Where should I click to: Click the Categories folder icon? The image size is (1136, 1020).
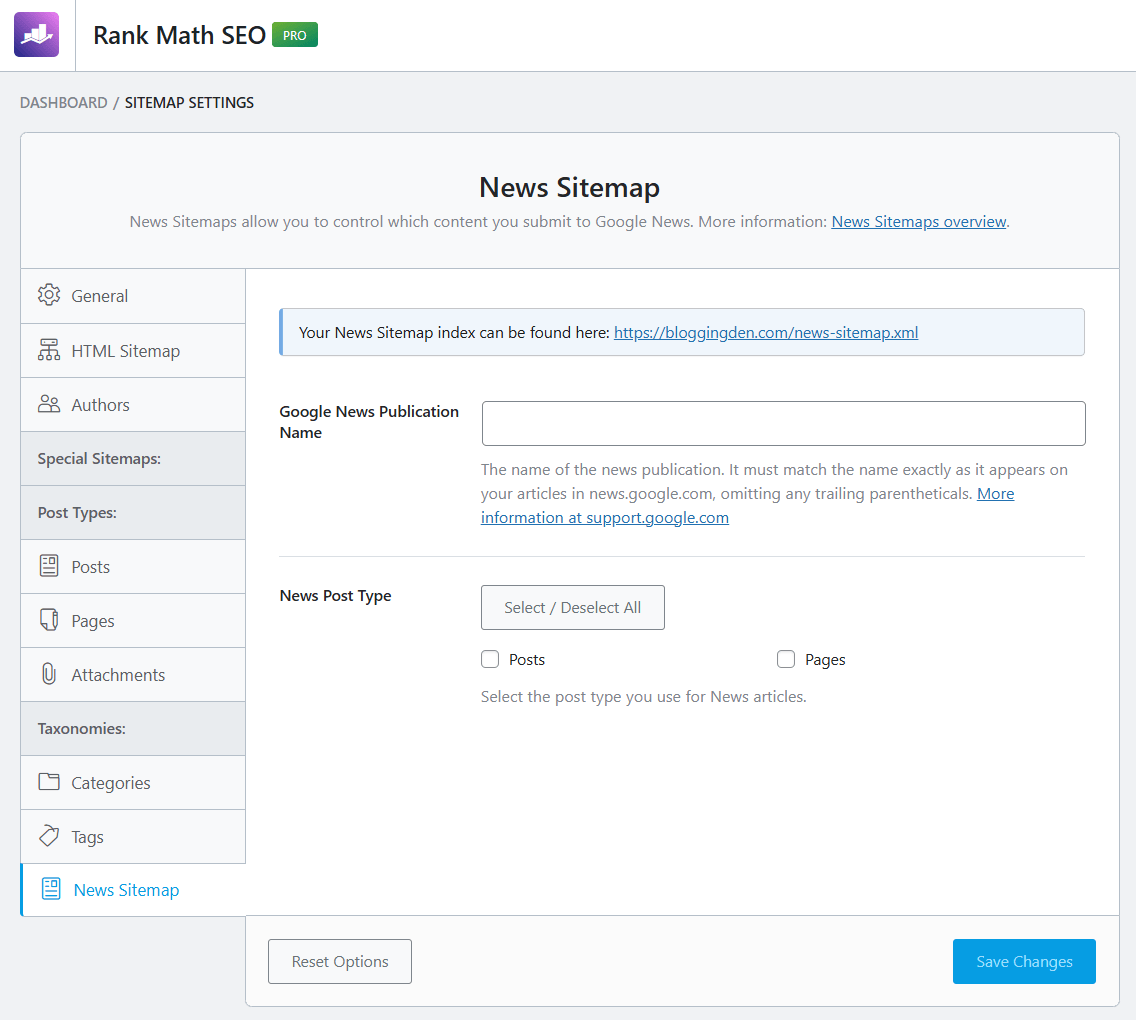(49, 782)
